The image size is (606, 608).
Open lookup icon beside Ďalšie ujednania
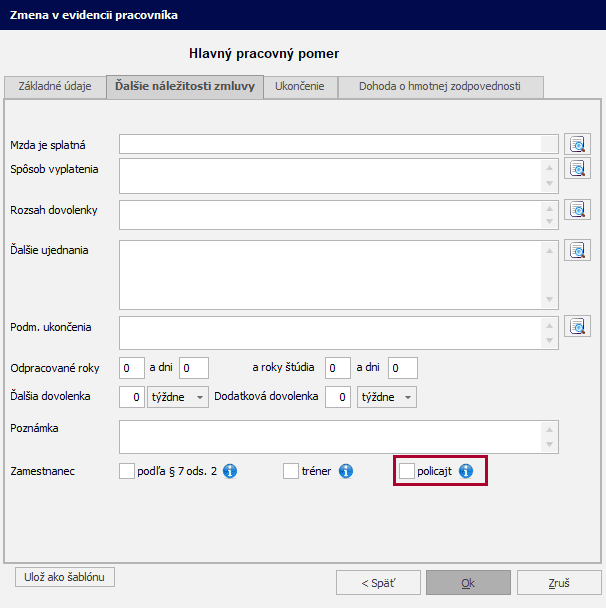pyautogui.click(x=577, y=249)
